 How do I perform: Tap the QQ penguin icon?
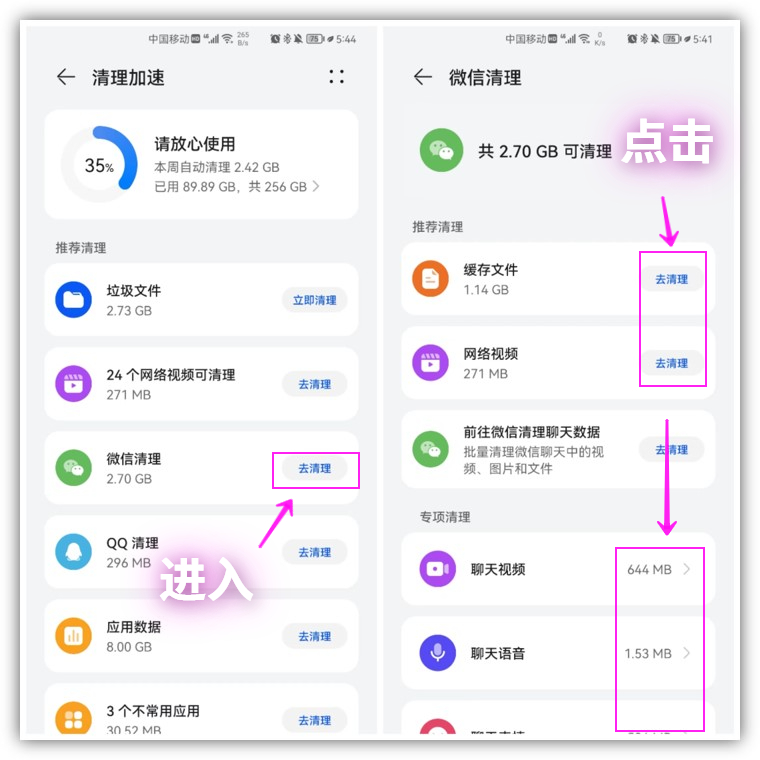[73, 552]
